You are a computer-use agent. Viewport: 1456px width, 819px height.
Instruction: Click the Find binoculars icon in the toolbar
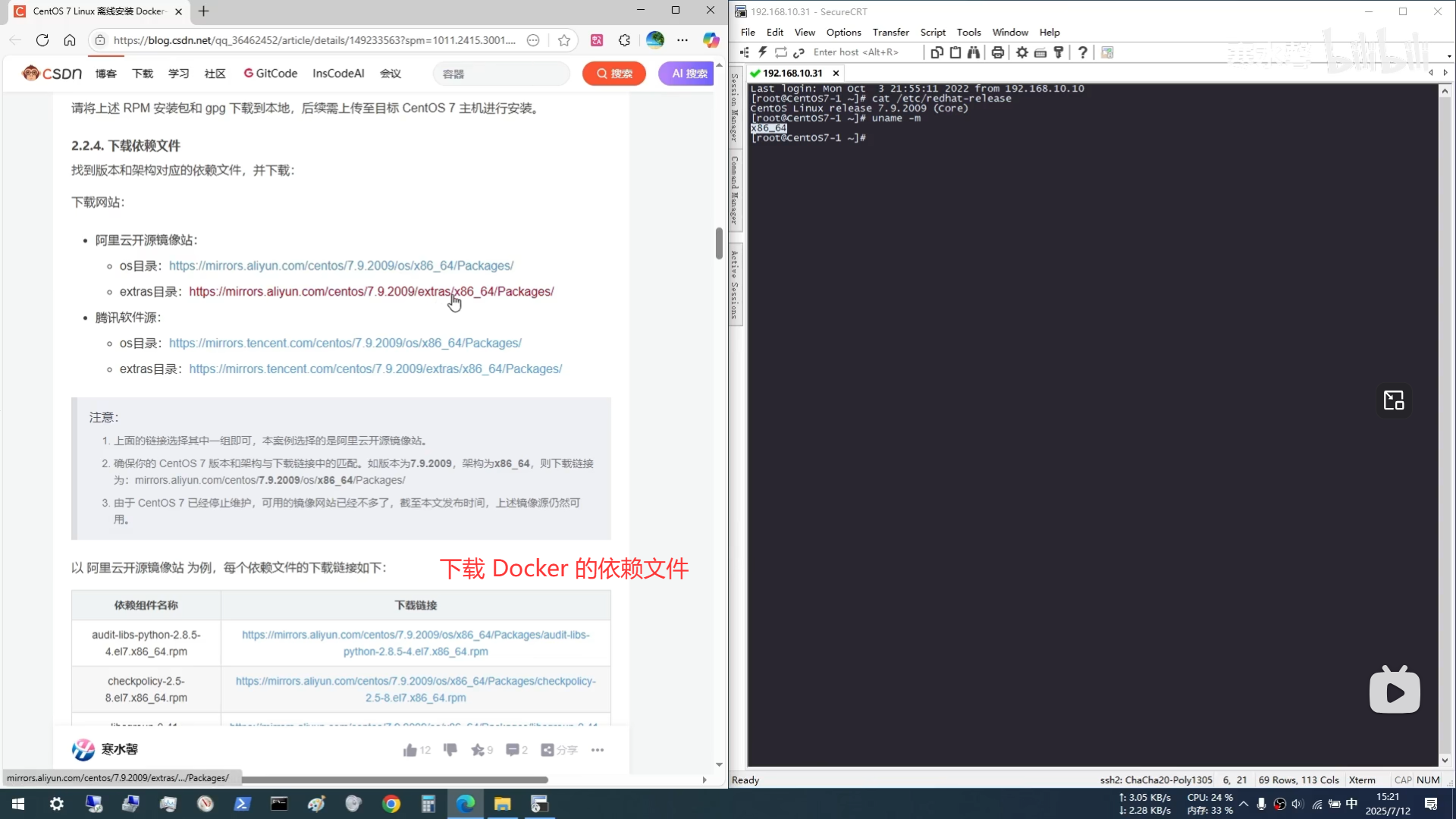coord(974,52)
